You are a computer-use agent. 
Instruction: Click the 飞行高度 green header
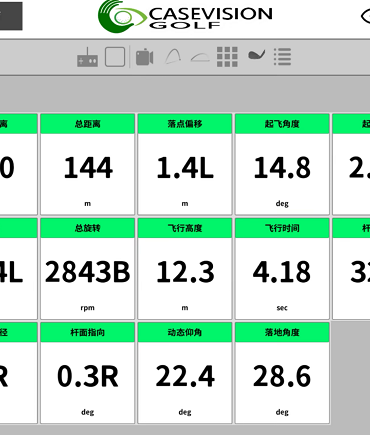185,228
